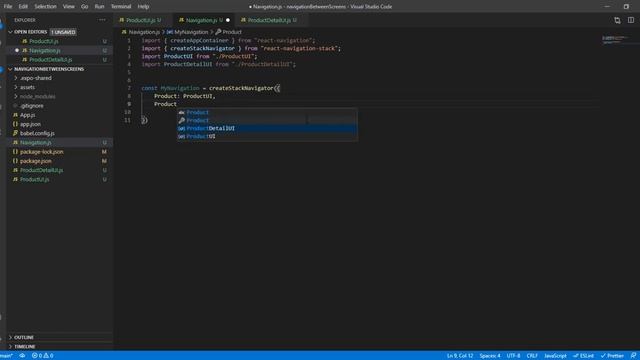Open package.json in the file tree
This screenshot has height=360, width=640.
click(36, 161)
